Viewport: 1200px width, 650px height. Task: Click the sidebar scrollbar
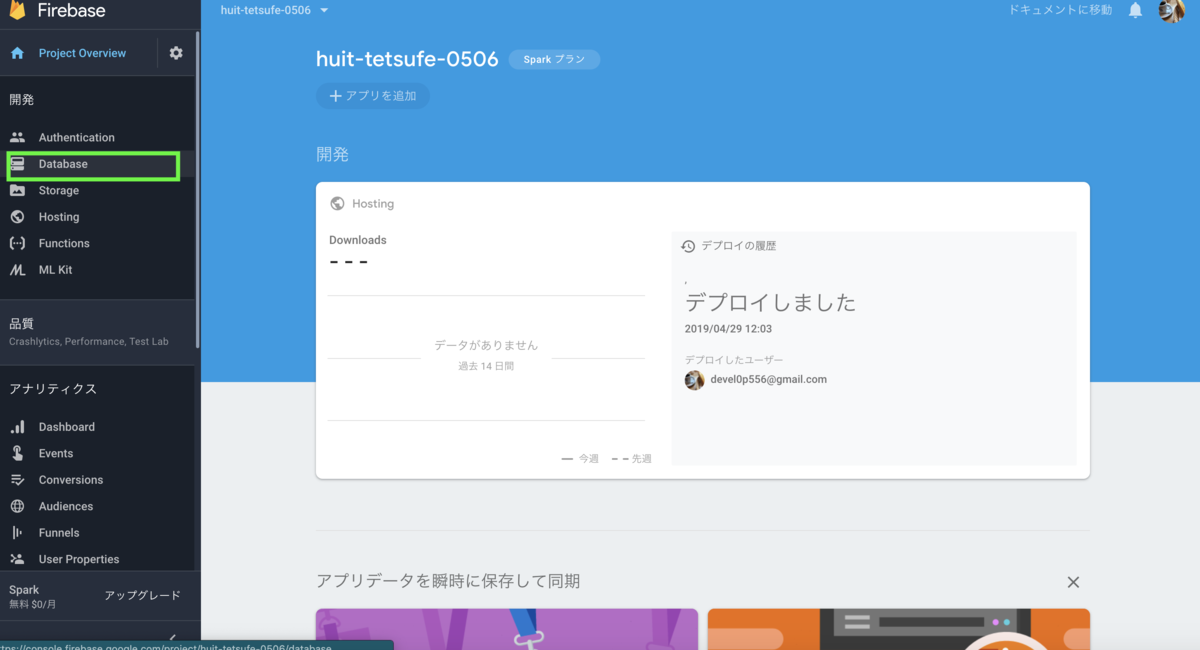click(198, 190)
